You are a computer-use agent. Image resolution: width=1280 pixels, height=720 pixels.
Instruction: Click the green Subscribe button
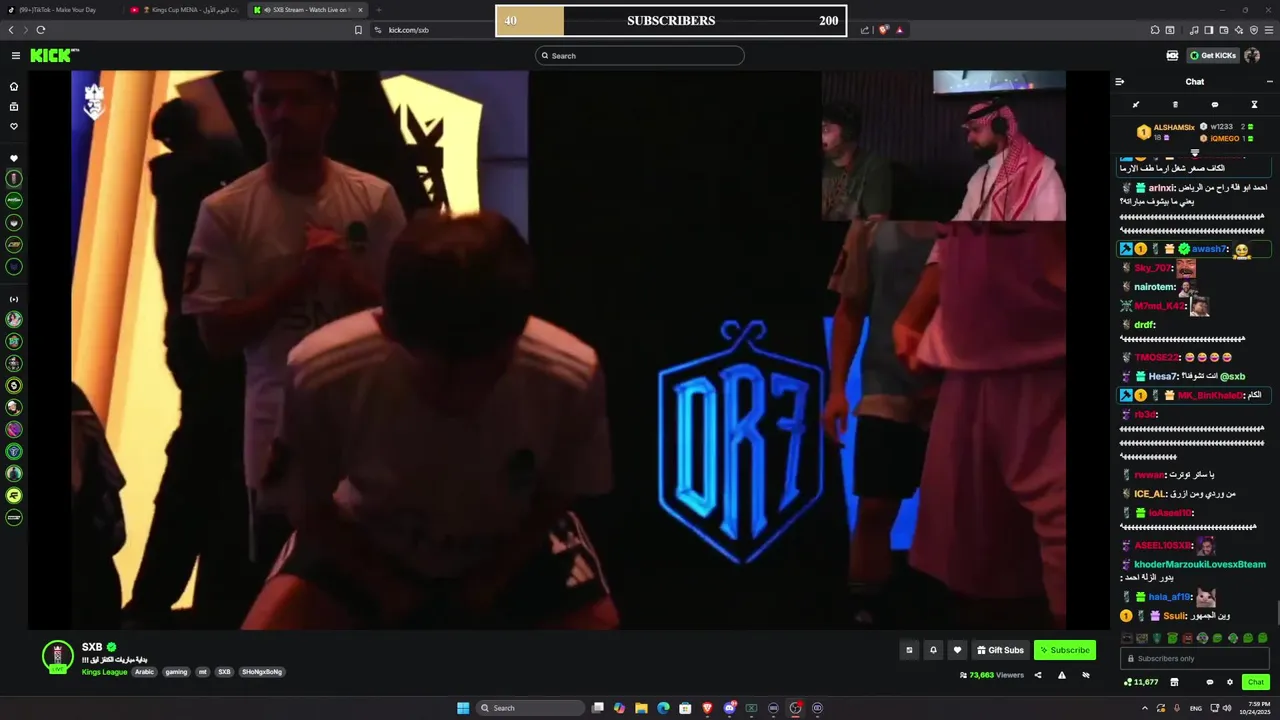point(1065,650)
